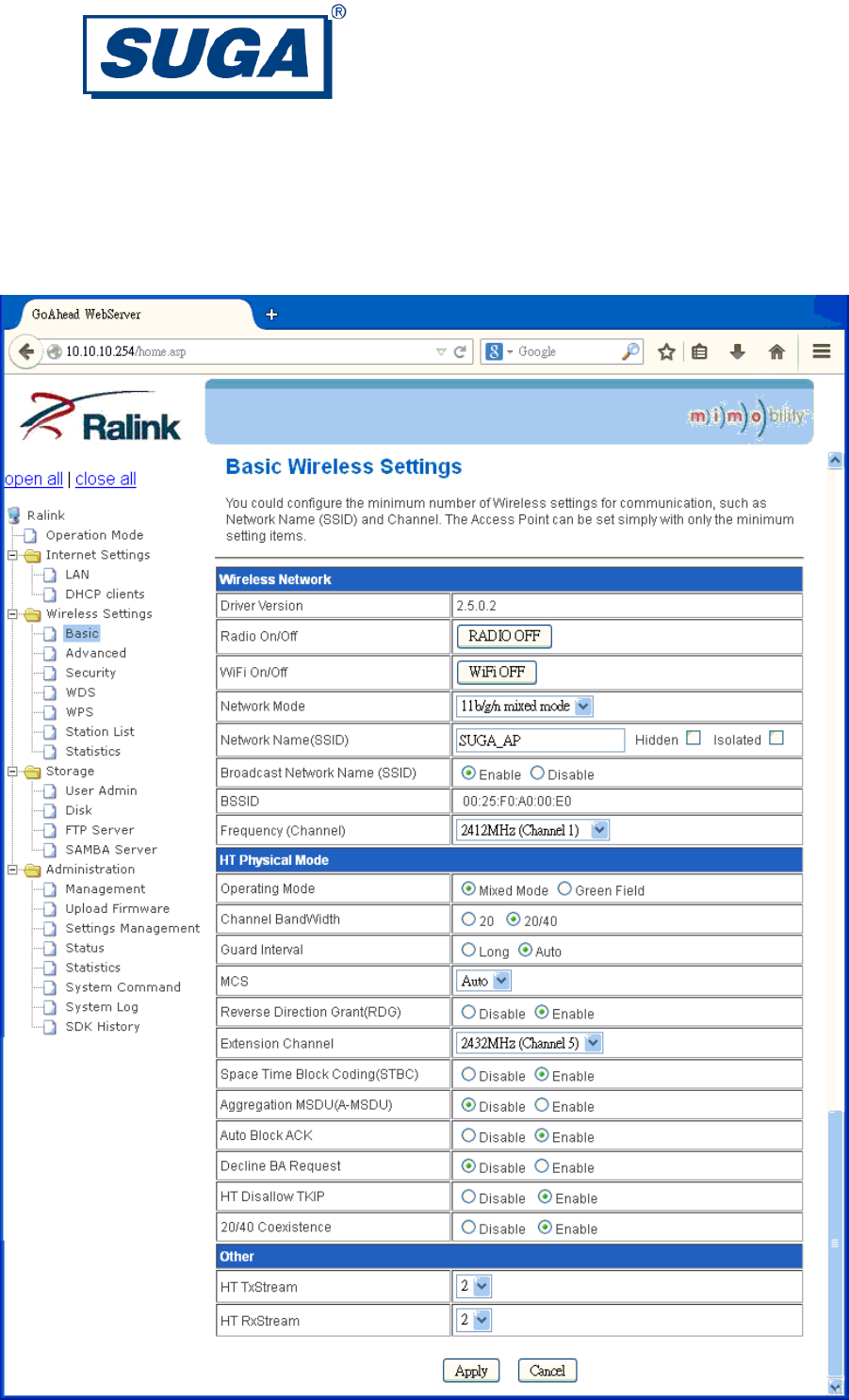Click the search magnifier icon
This screenshot has width=849, height=1400.
point(631,351)
